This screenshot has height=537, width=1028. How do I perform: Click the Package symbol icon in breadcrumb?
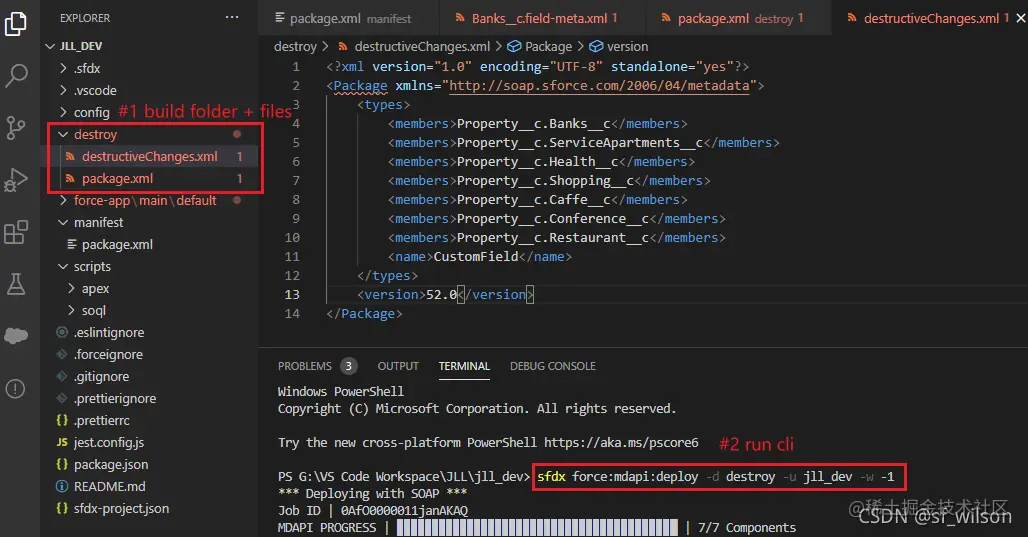515,47
